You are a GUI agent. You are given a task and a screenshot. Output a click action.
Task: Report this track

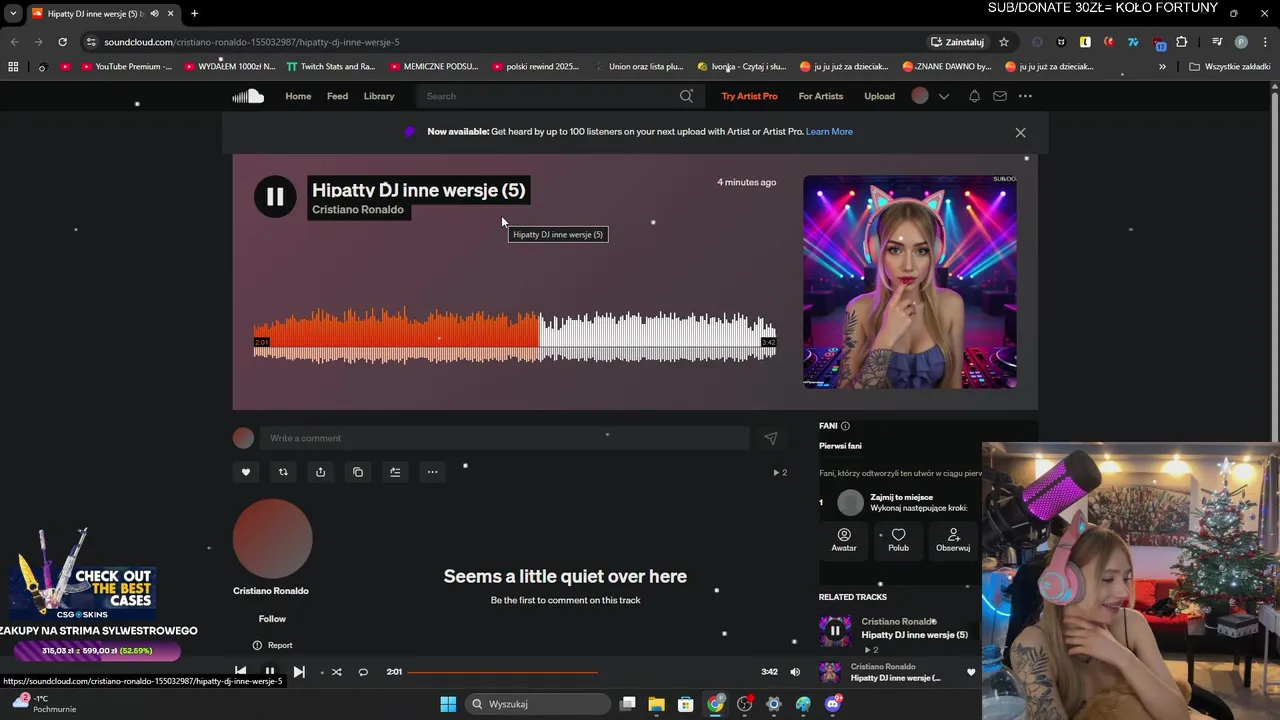point(273,645)
